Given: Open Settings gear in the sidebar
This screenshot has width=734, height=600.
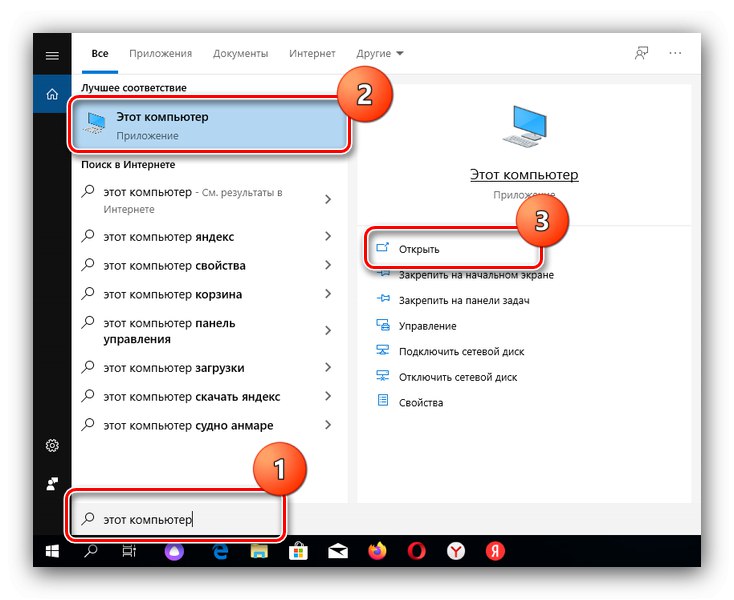Looking at the screenshot, I should tap(52, 445).
